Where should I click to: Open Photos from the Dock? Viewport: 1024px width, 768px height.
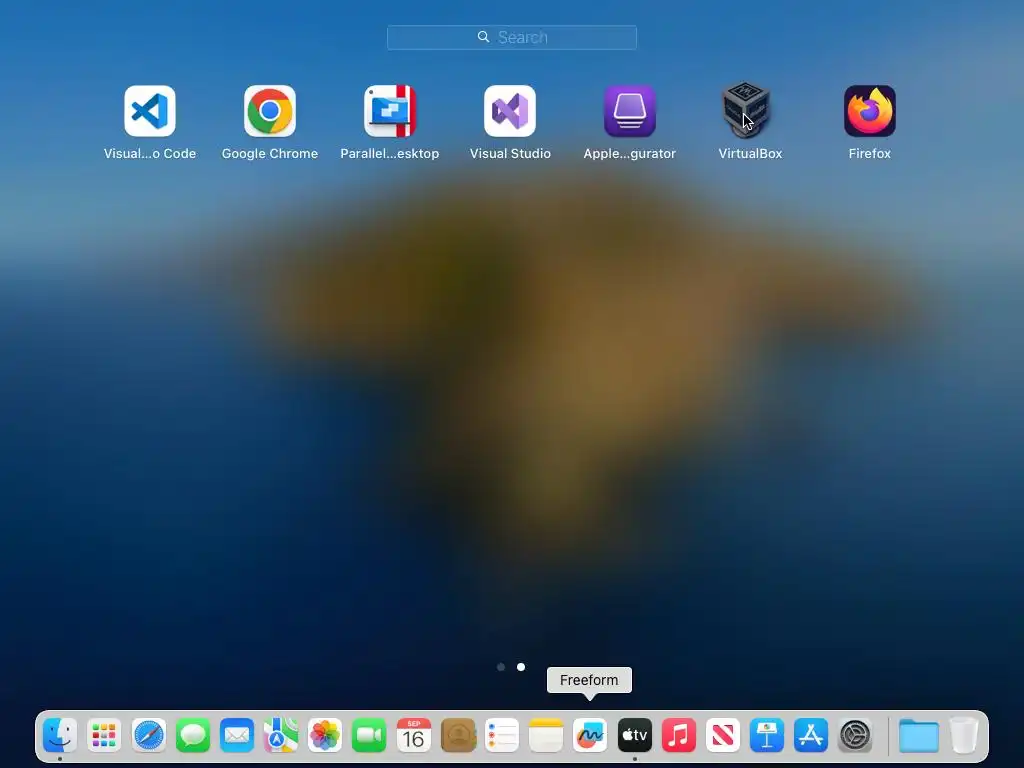click(325, 735)
